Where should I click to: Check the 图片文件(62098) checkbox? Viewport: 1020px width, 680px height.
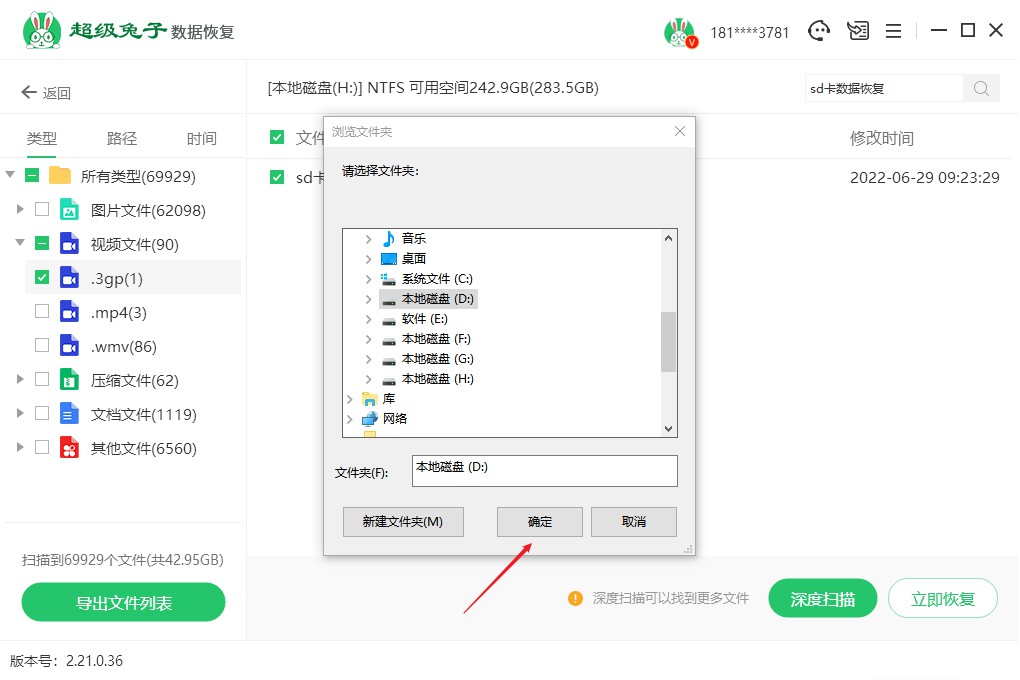tap(42, 209)
